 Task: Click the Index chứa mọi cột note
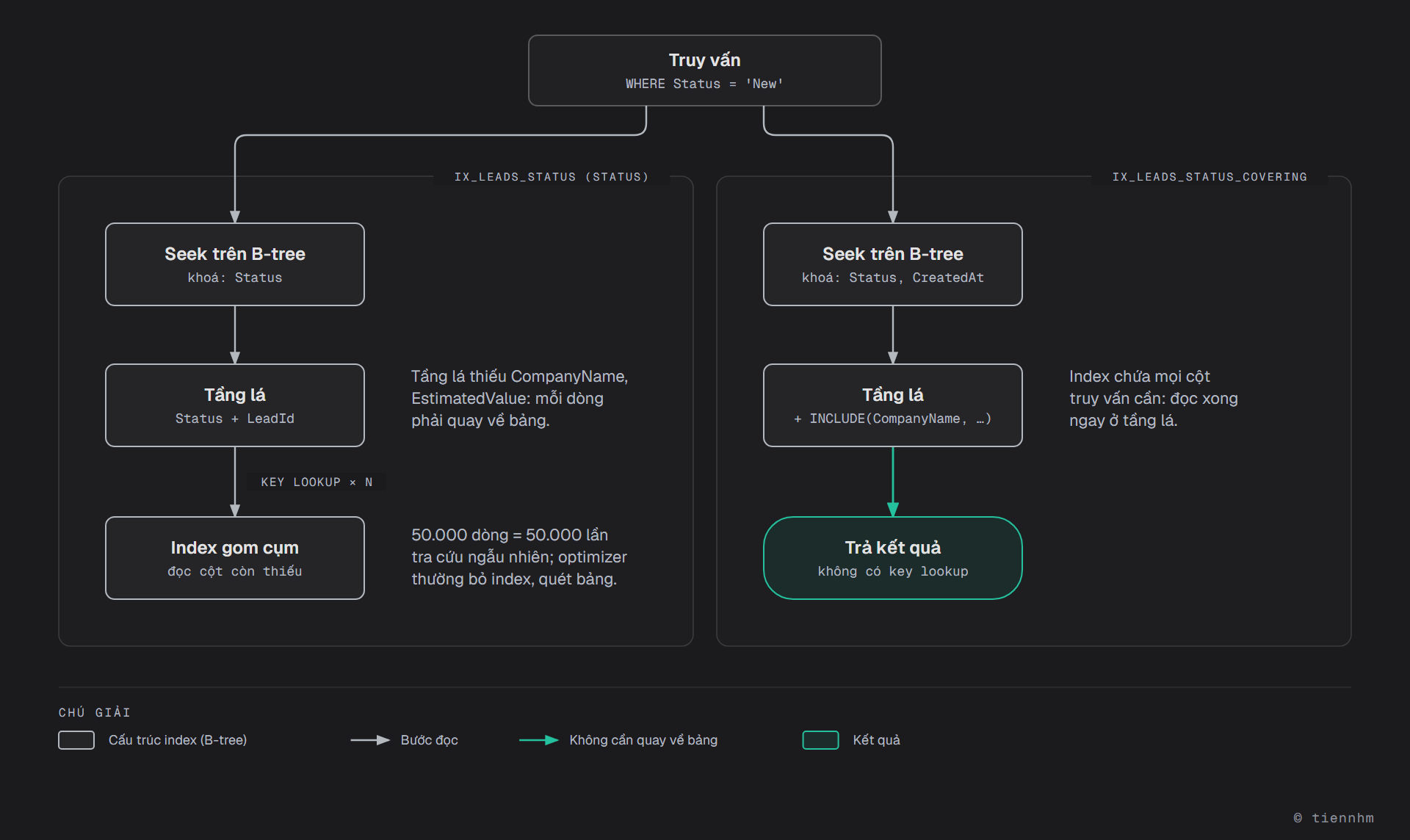[1154, 398]
